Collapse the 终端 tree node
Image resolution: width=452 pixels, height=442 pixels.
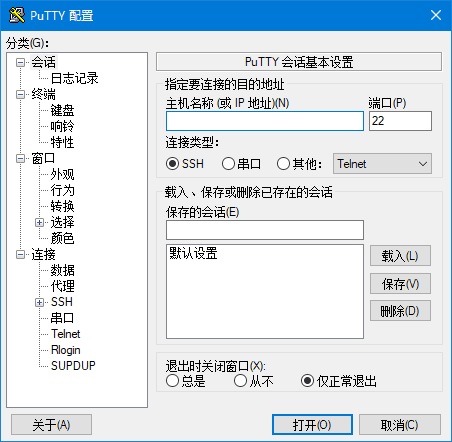point(20,94)
